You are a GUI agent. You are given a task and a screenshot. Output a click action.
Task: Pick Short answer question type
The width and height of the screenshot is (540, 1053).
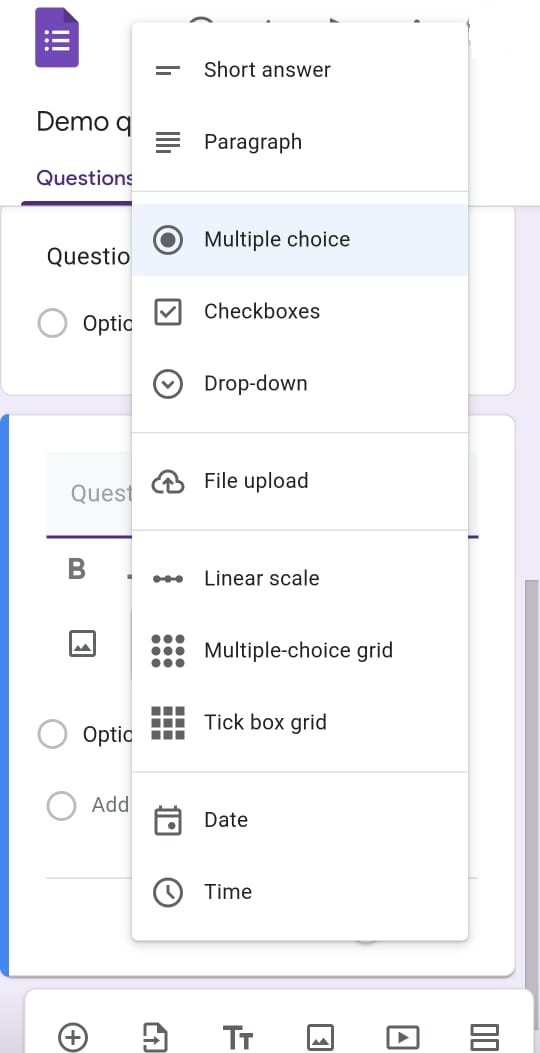[x=300, y=70]
